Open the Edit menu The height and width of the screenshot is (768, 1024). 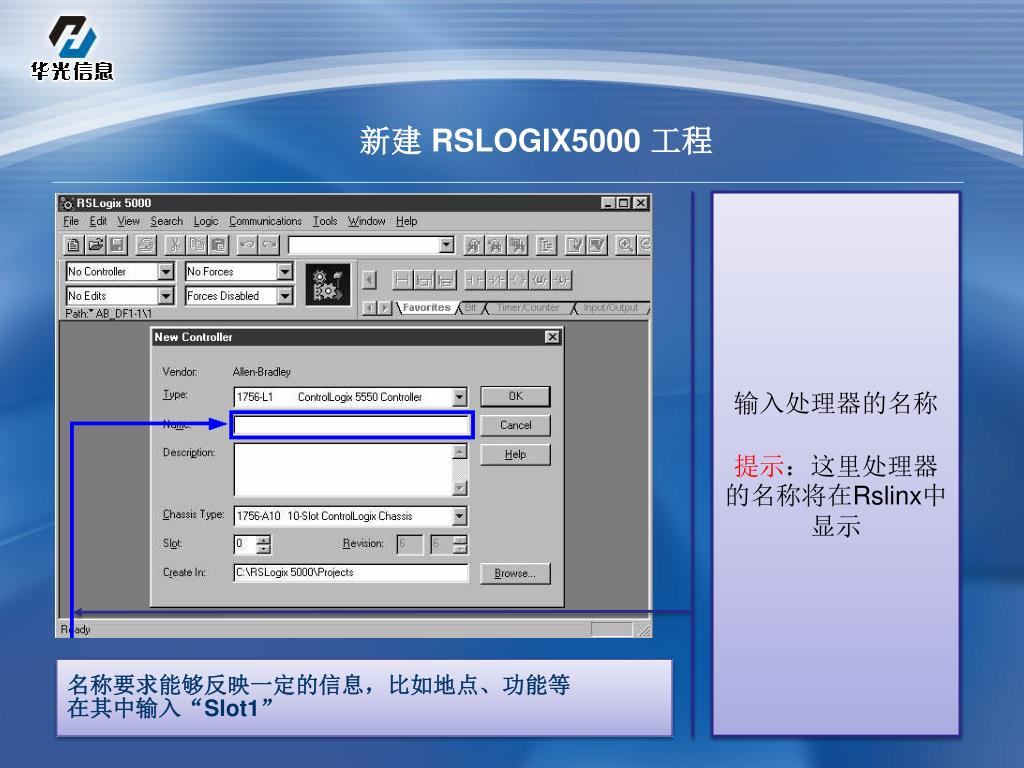[98, 221]
